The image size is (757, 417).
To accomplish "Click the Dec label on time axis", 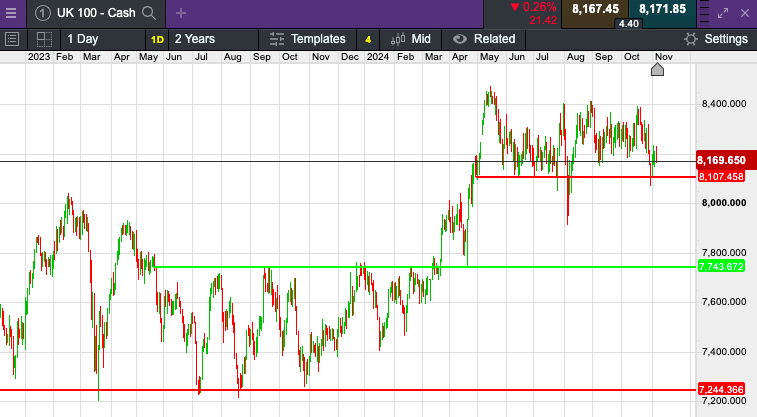I will pos(350,57).
